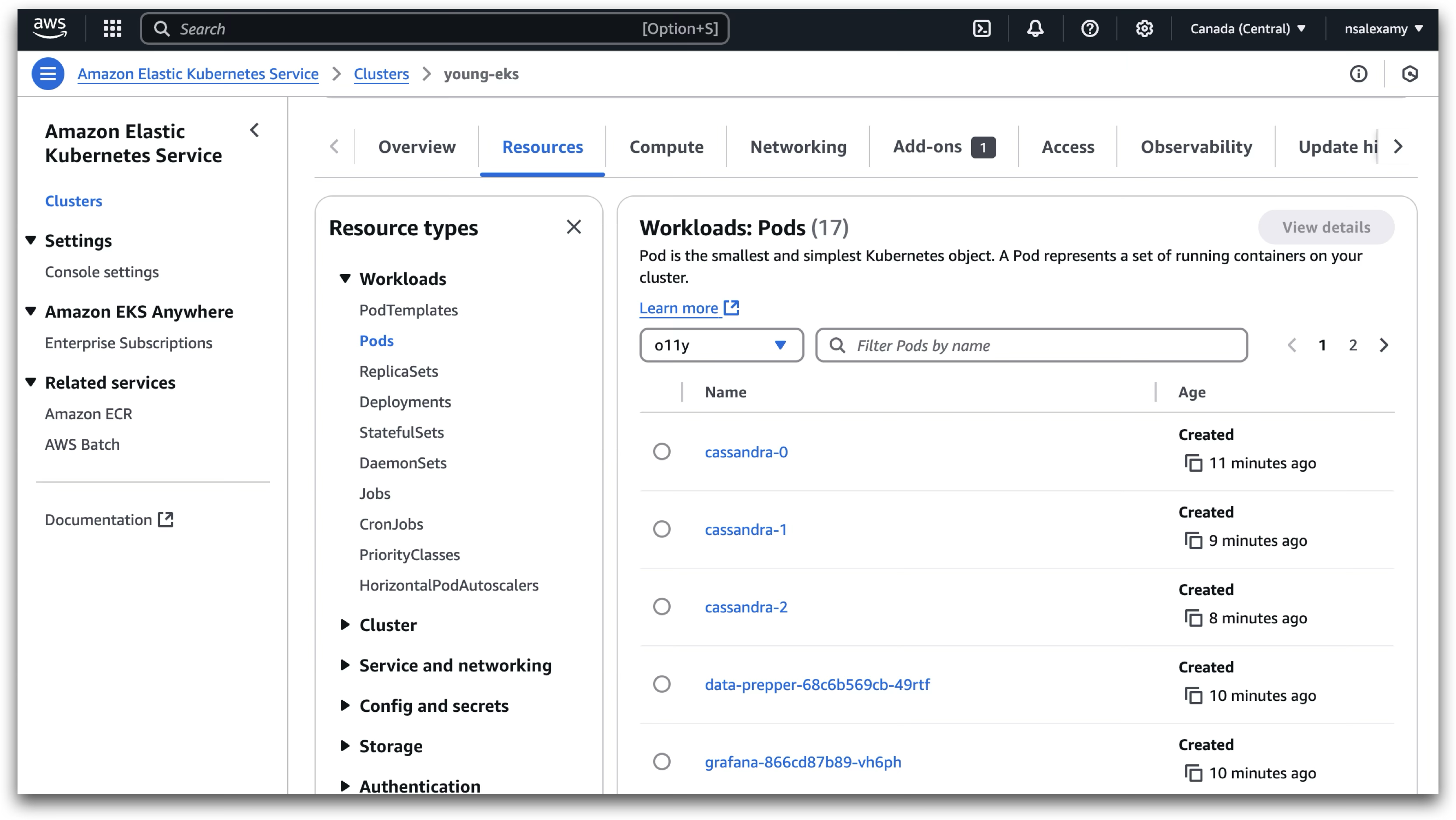1456x820 pixels.
Task: Select the data-prepper pod radio button
Action: click(662, 684)
